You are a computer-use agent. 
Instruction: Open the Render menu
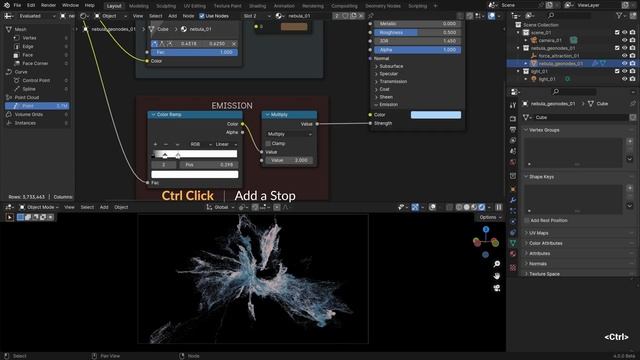pyautogui.click(x=48, y=5)
